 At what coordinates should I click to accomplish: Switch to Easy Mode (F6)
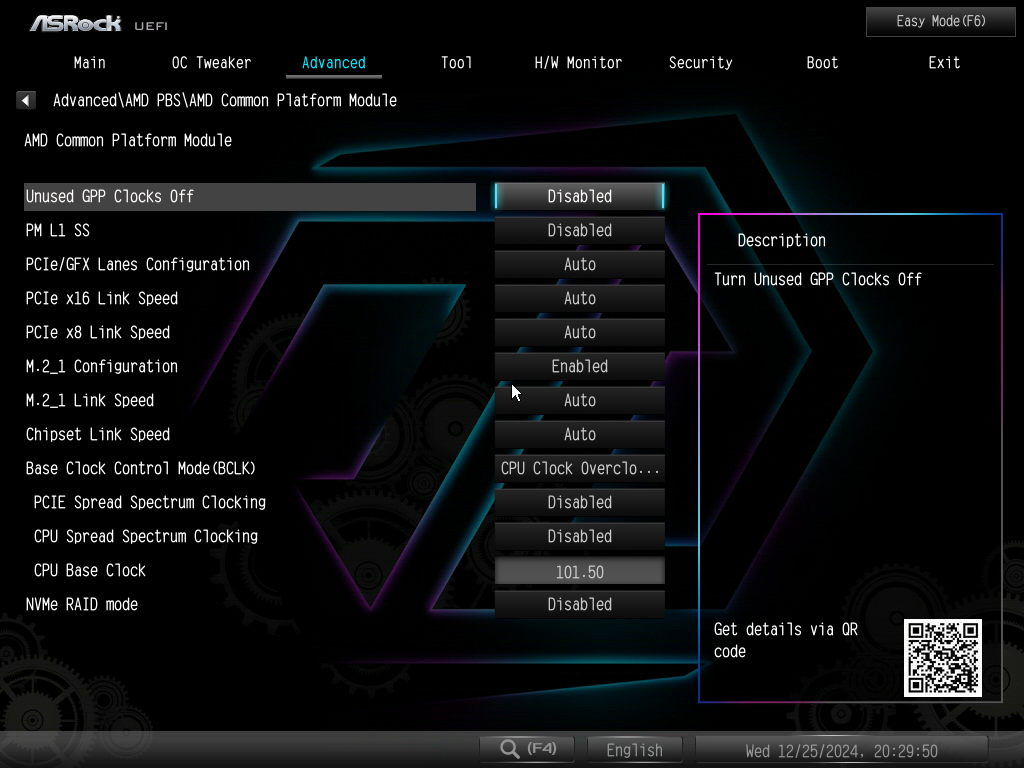940,22
